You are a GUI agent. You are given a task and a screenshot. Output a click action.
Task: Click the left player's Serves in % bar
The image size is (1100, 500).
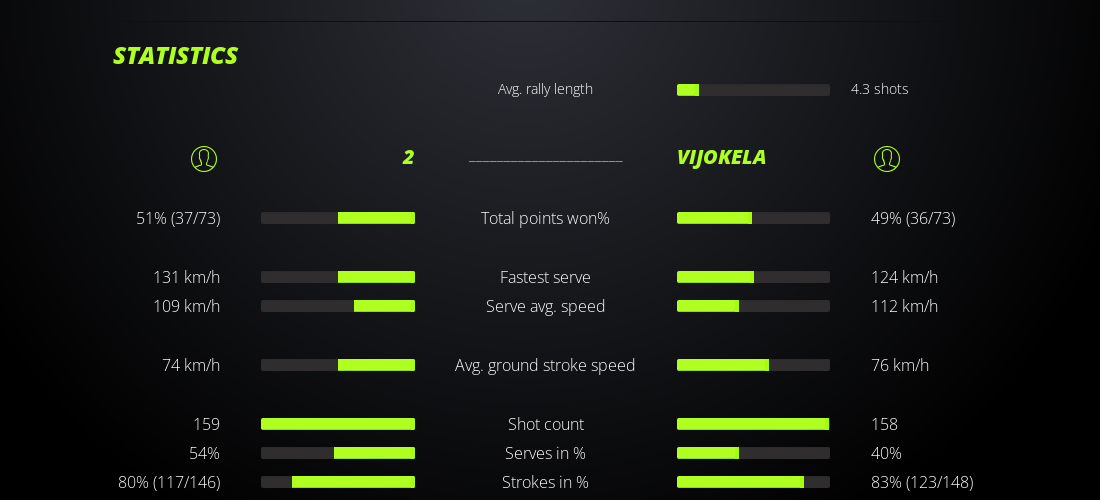pyautogui.click(x=338, y=453)
